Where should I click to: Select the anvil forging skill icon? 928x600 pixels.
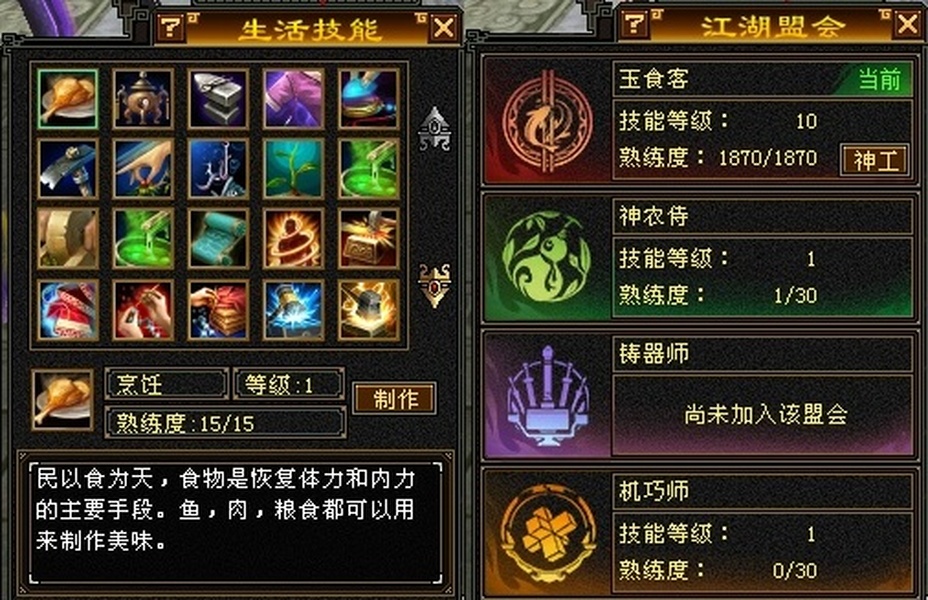tap(218, 99)
